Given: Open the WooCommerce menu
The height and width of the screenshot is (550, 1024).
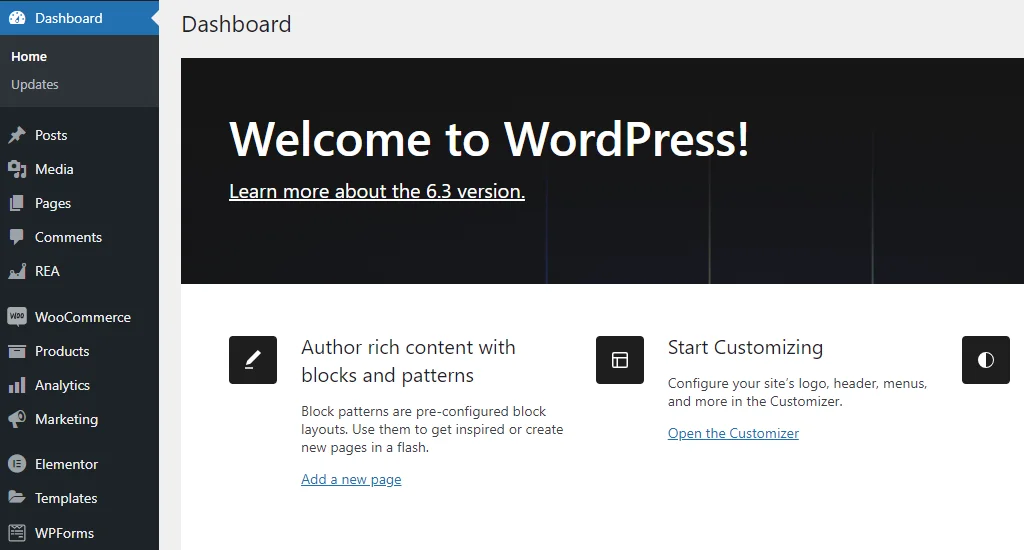Looking at the screenshot, I should (x=79, y=317).
